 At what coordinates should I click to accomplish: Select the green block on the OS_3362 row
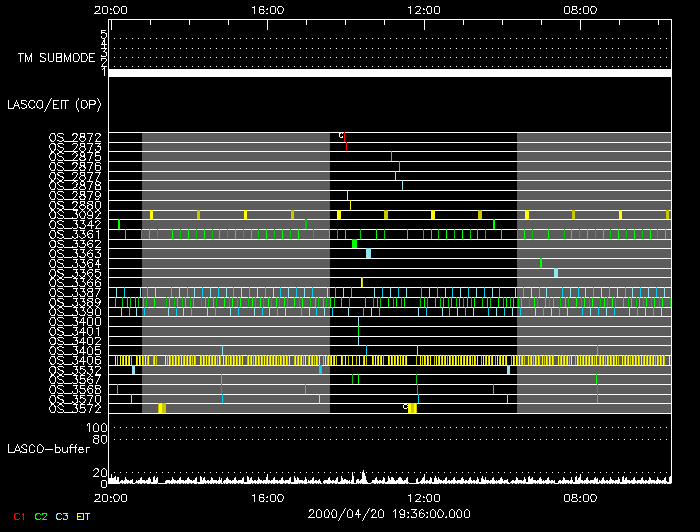point(354,244)
